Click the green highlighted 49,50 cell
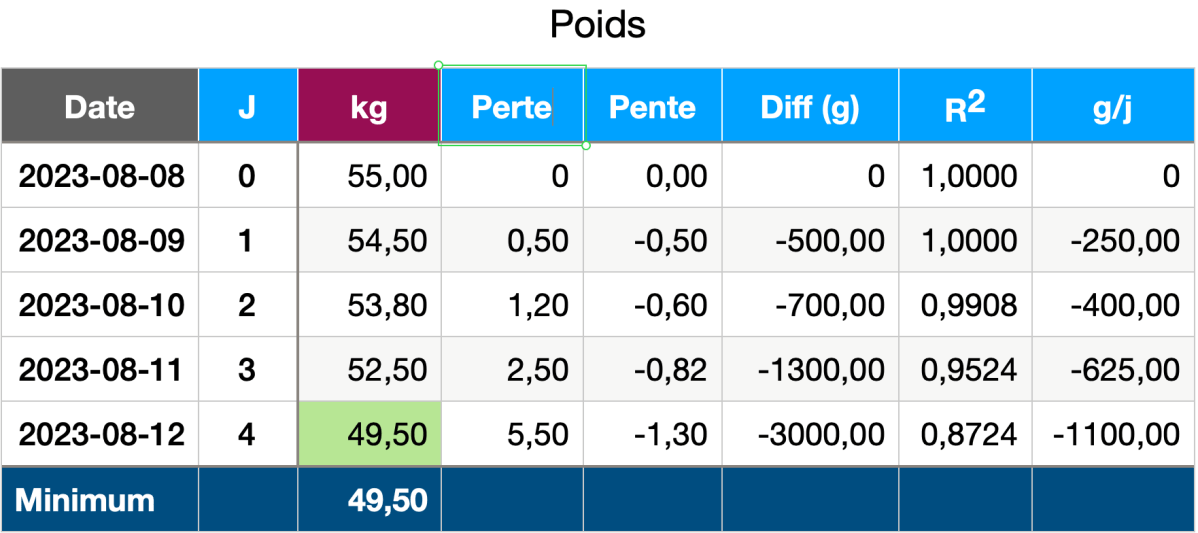The width and height of the screenshot is (1198, 533). [370, 434]
